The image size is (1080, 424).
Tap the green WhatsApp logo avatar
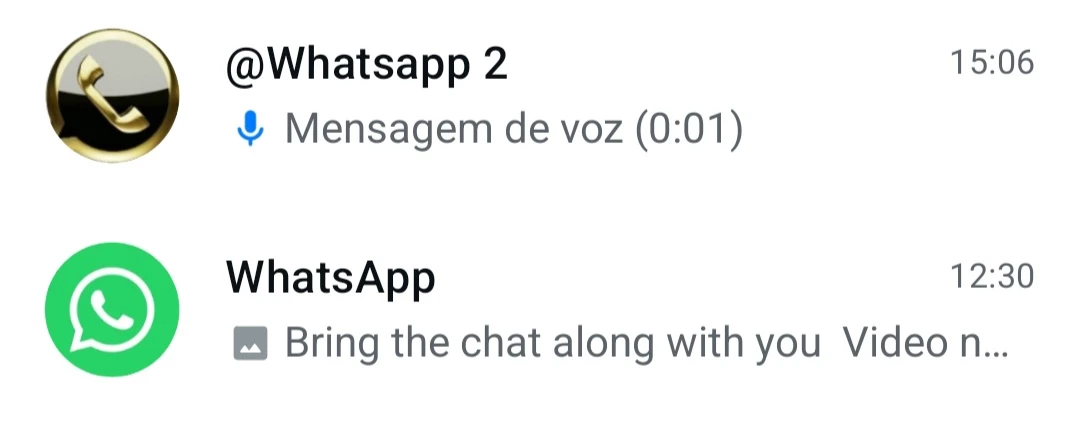click(112, 309)
